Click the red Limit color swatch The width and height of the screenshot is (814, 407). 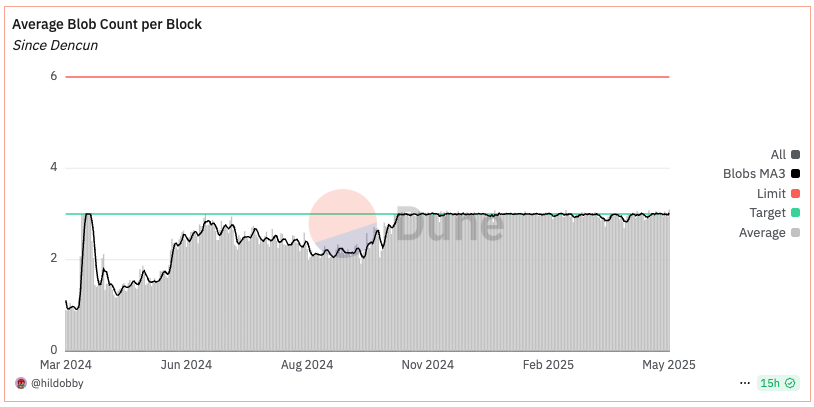point(795,194)
